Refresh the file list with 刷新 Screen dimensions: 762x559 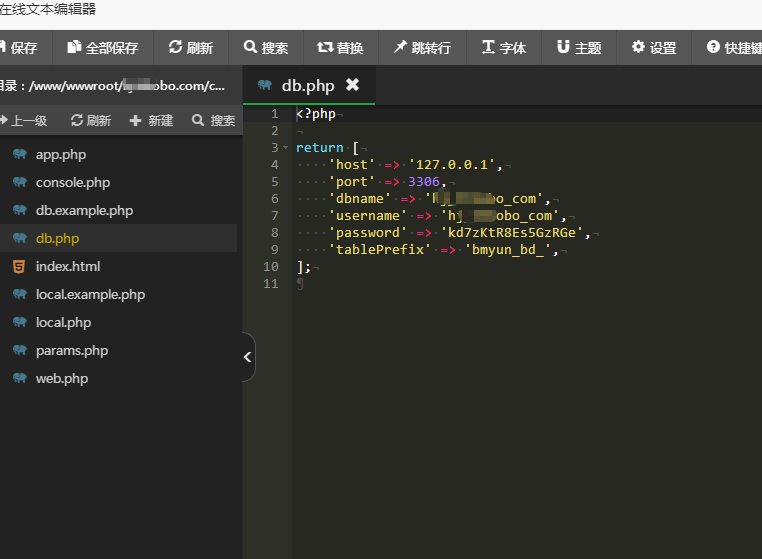(91, 120)
